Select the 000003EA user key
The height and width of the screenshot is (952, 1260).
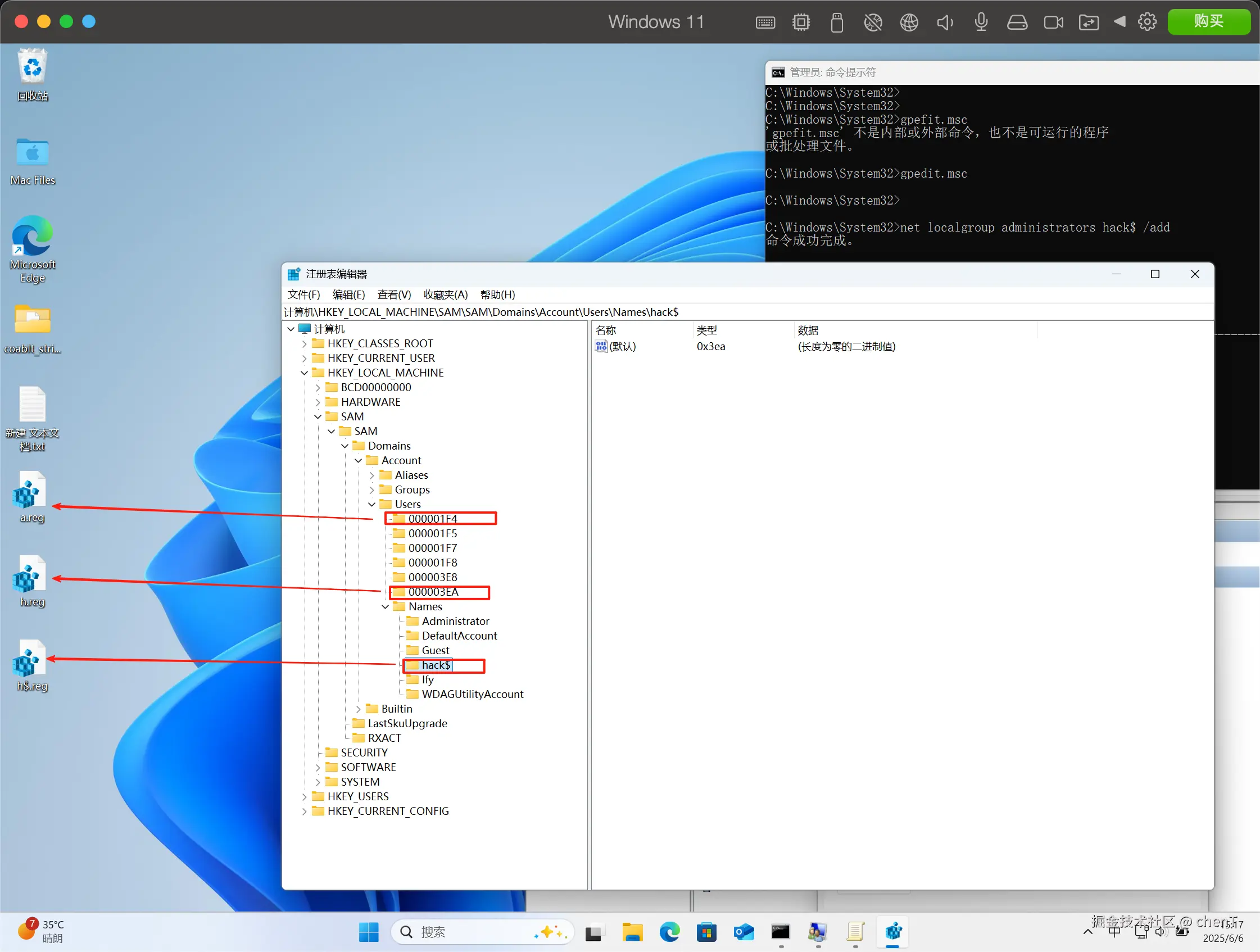433,592
